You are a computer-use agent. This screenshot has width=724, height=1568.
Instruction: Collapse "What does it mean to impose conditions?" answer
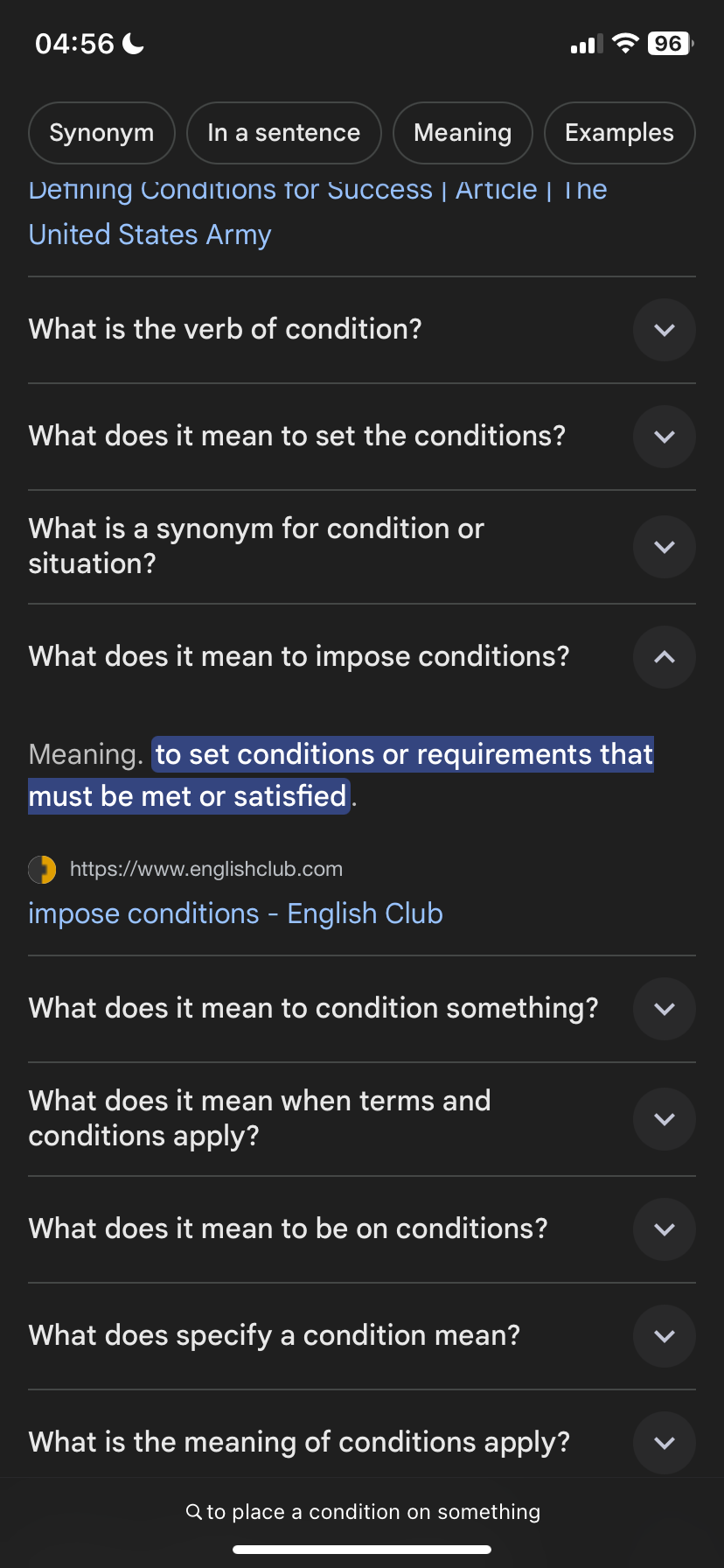665,657
